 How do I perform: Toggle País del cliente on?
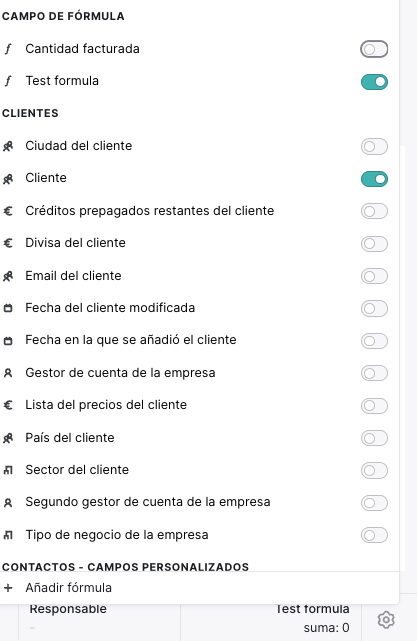coord(374,438)
